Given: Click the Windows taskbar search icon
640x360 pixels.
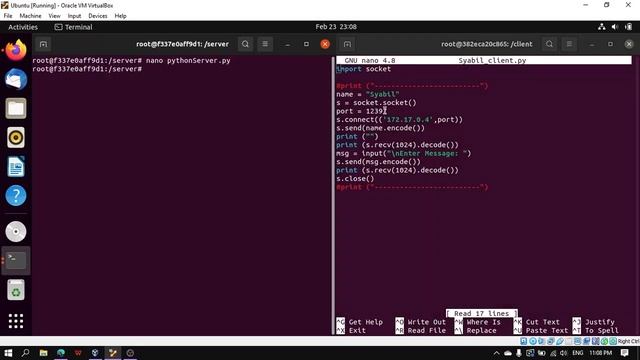Looking at the screenshot, I should click(25, 353).
